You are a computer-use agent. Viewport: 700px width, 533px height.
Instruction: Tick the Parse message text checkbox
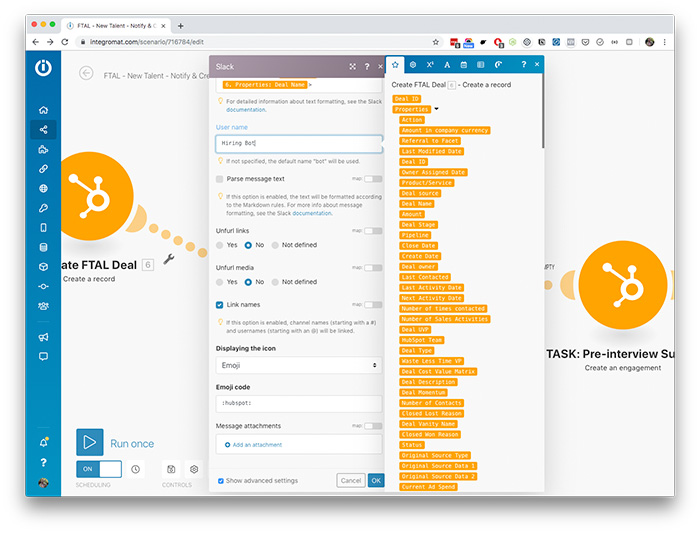[x=220, y=179]
